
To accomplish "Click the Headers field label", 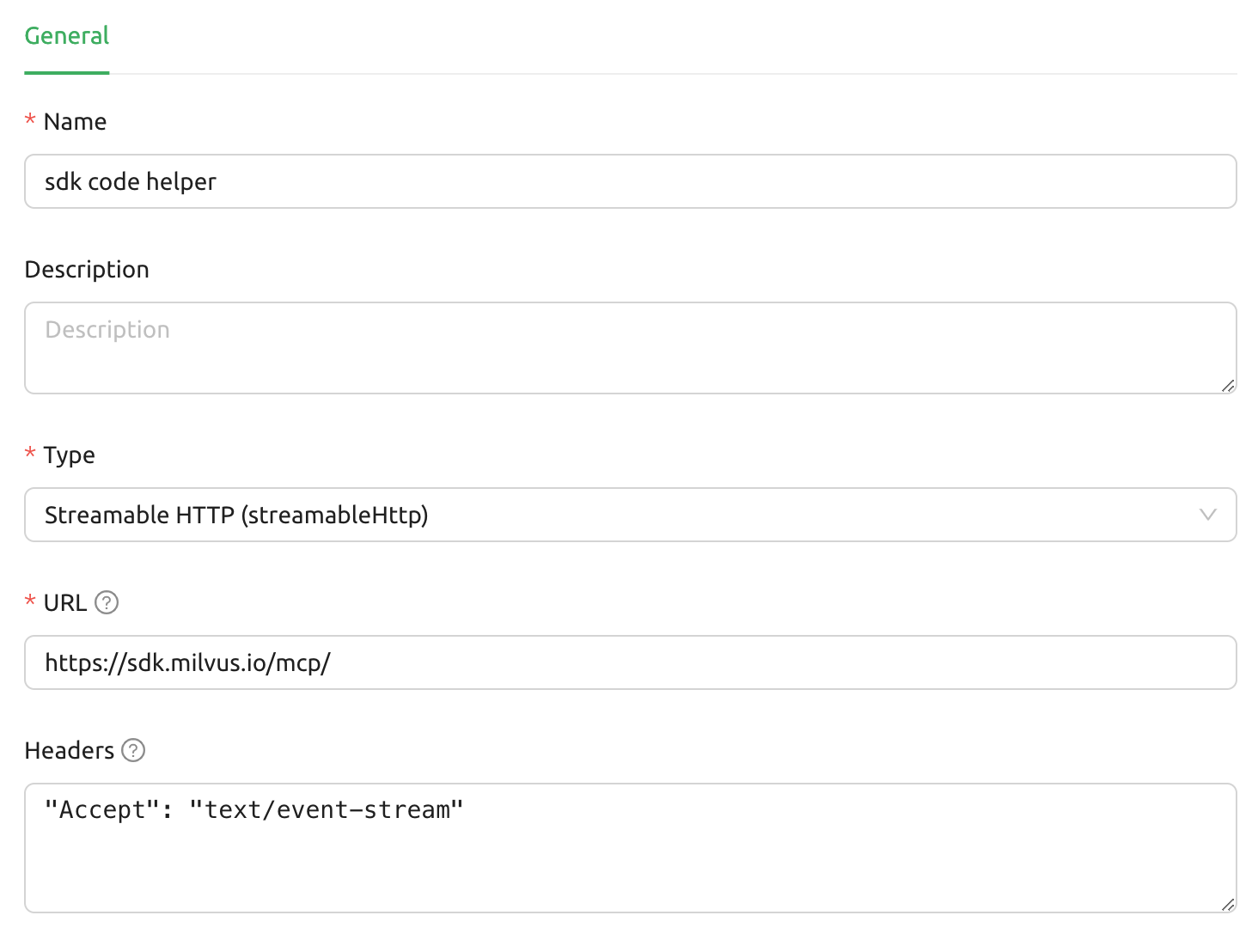I will [x=70, y=750].
